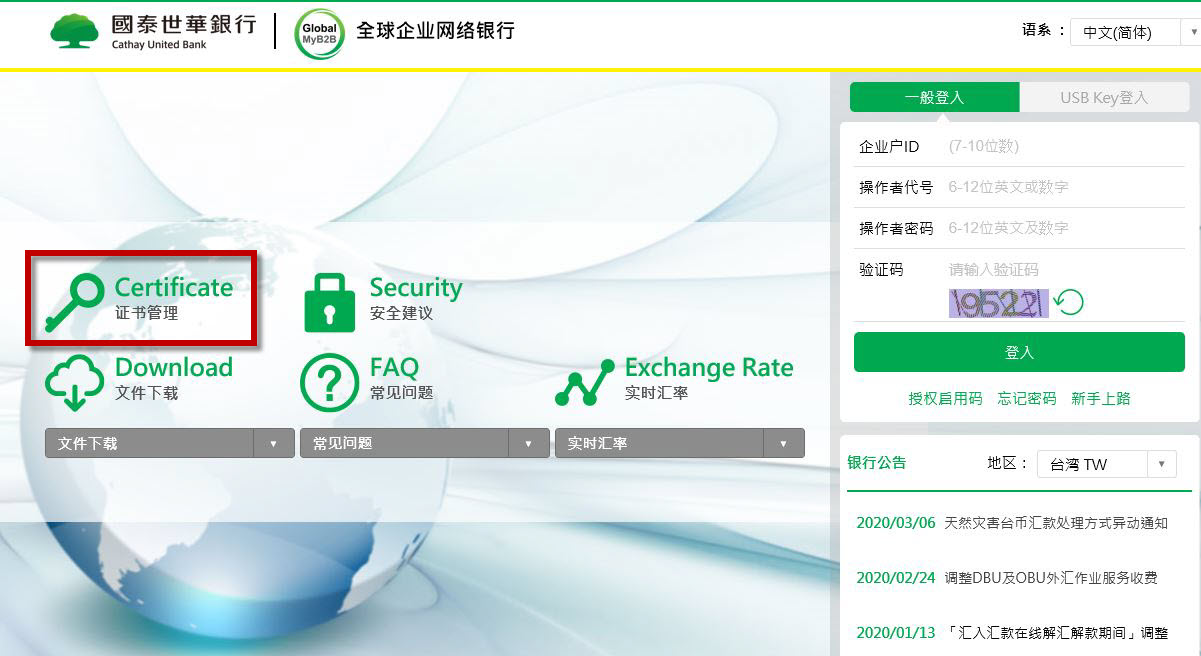Click the Cathay United Bank tree logo
The height and width of the screenshot is (656, 1201).
coord(75,30)
